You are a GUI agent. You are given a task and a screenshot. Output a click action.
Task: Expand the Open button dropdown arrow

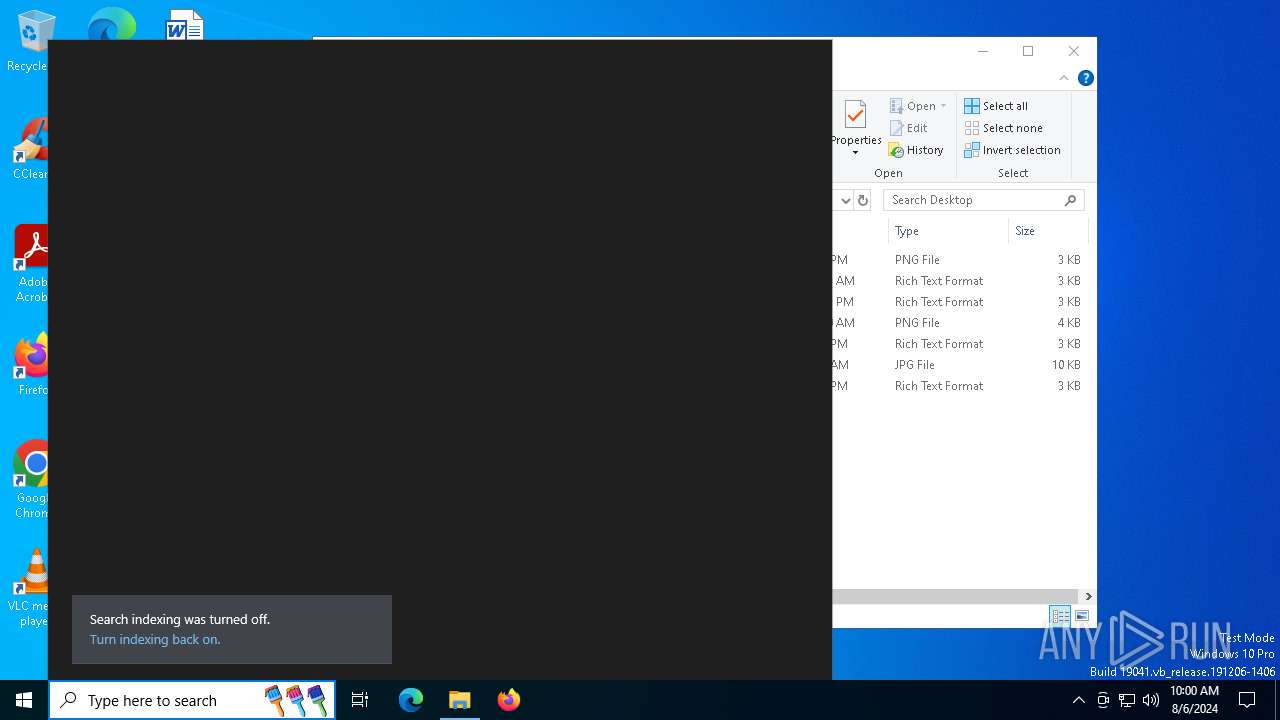pyautogui.click(x=943, y=106)
